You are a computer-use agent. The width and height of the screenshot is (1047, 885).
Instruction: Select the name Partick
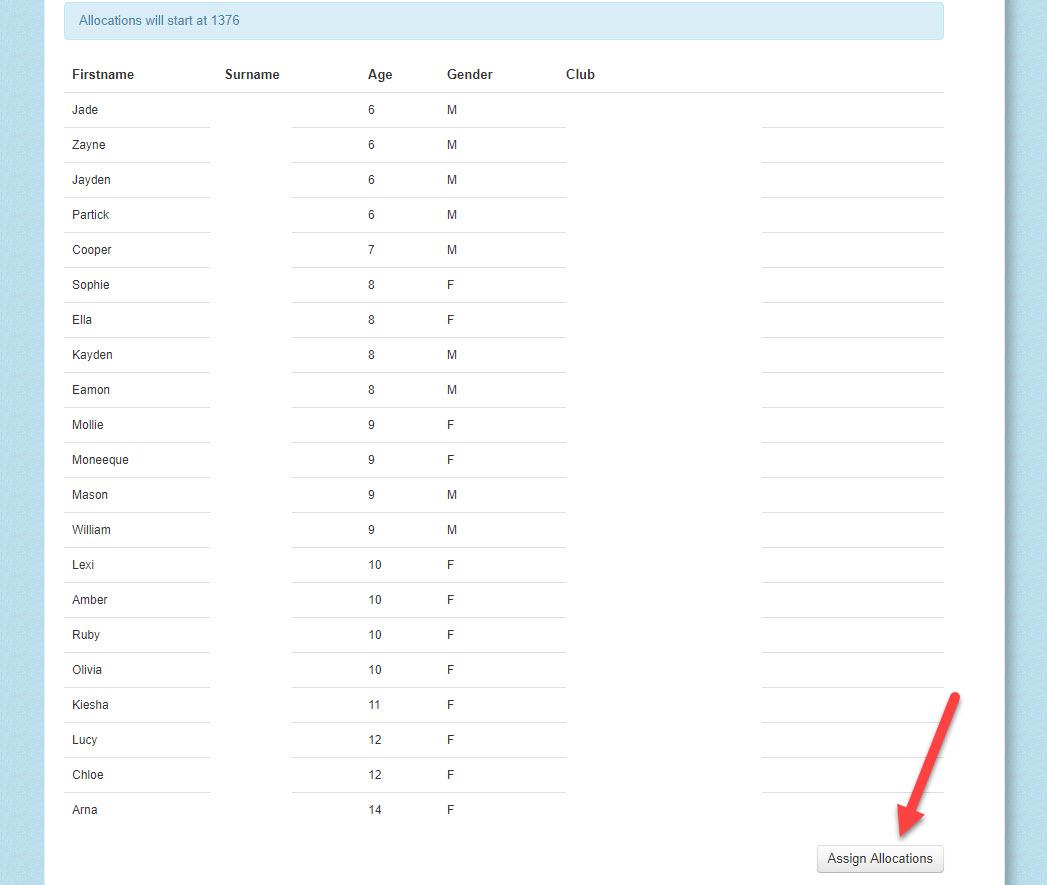tap(91, 214)
